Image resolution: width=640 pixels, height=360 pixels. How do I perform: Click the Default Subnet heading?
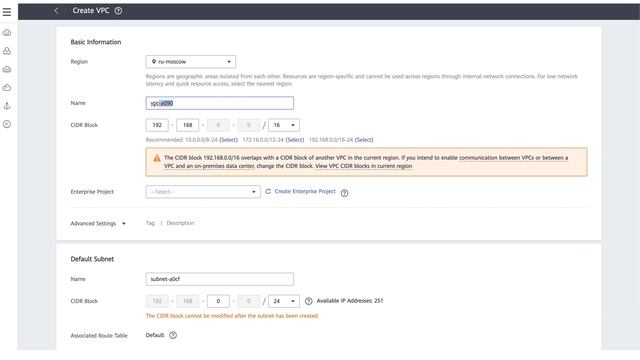point(92,259)
